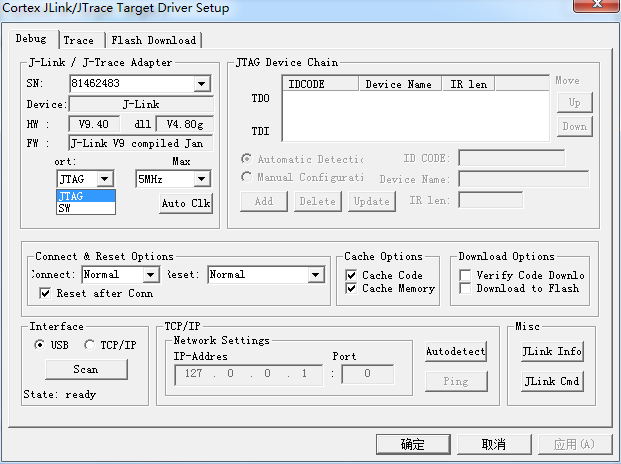Screen dimensions: 621x464
Task: Confirm with the 确定 button
Action: tap(413, 444)
